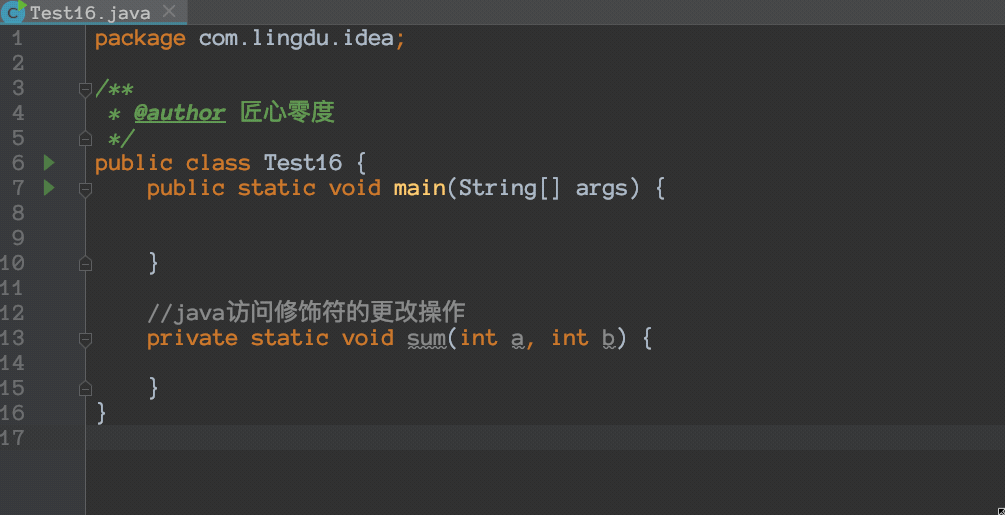The image size is (1005, 515).
Task: Click the Javadoc end fold marker
Action: (85, 138)
